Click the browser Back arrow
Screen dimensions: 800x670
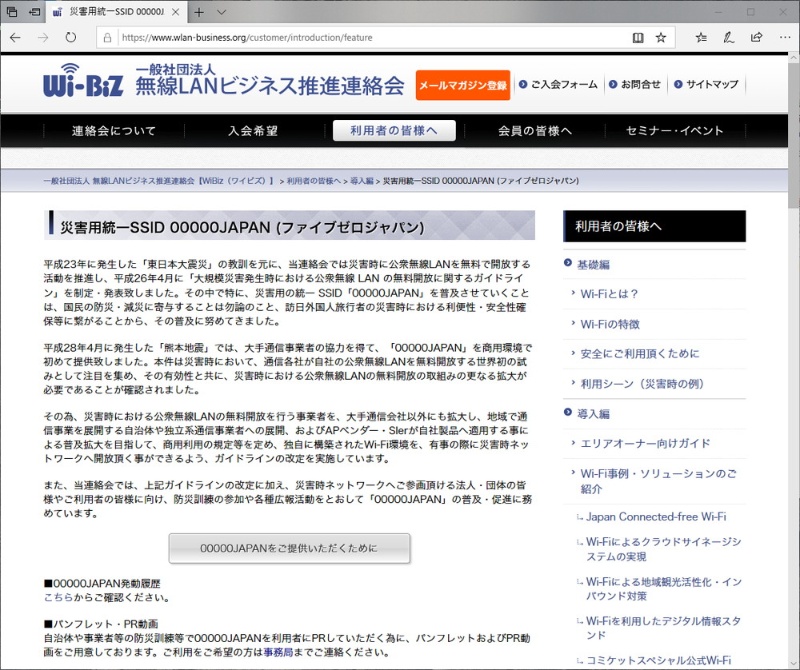[x=15, y=37]
